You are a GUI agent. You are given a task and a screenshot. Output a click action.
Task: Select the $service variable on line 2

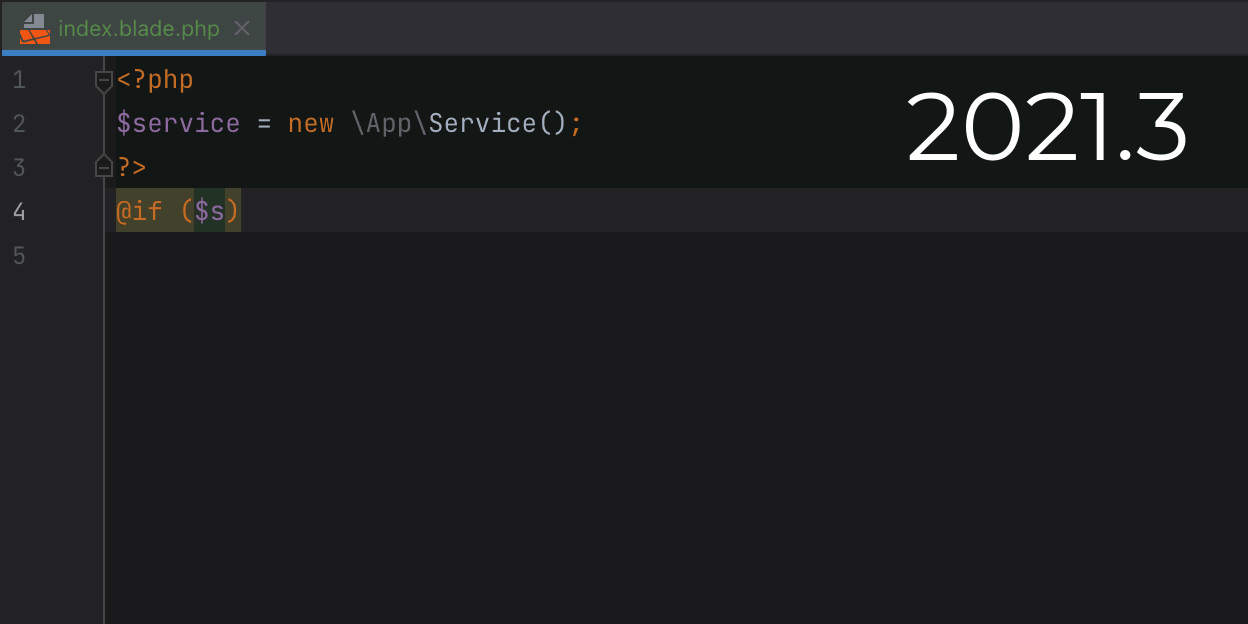point(178,123)
